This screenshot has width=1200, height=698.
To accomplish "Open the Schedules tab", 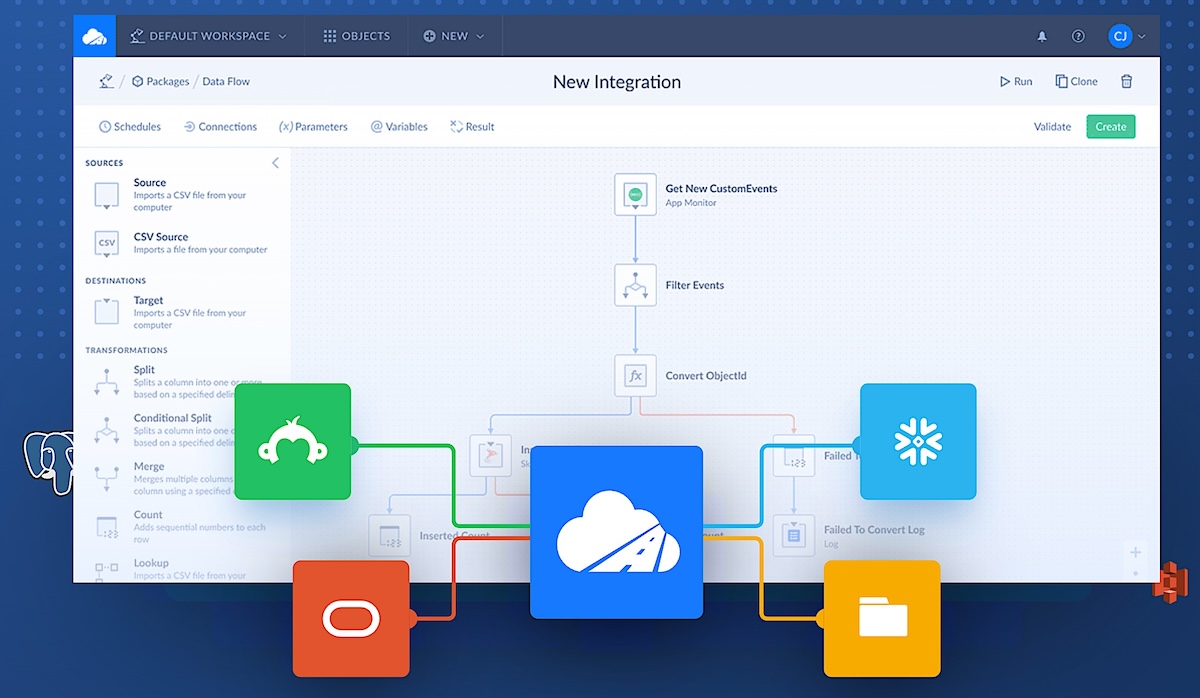I will [x=130, y=127].
